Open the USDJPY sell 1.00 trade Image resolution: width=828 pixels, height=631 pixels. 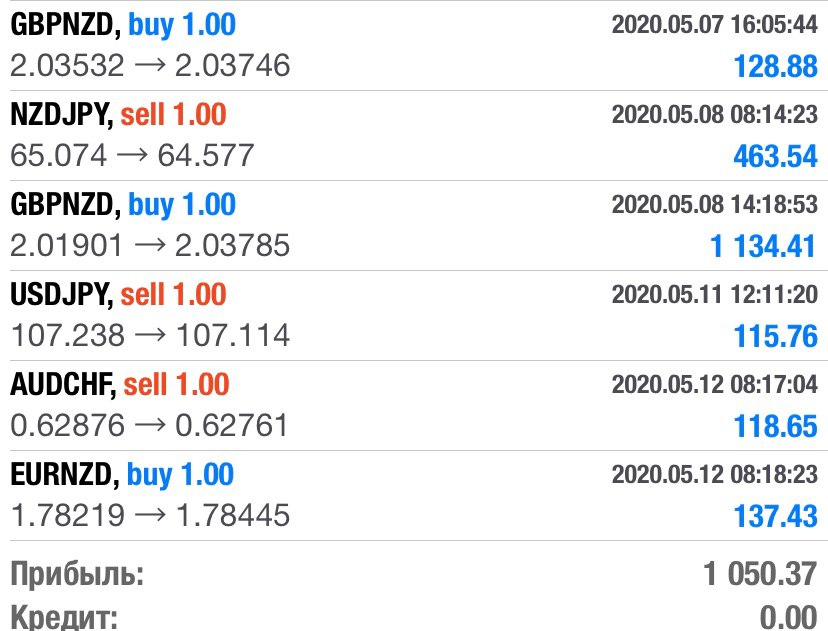coord(118,295)
